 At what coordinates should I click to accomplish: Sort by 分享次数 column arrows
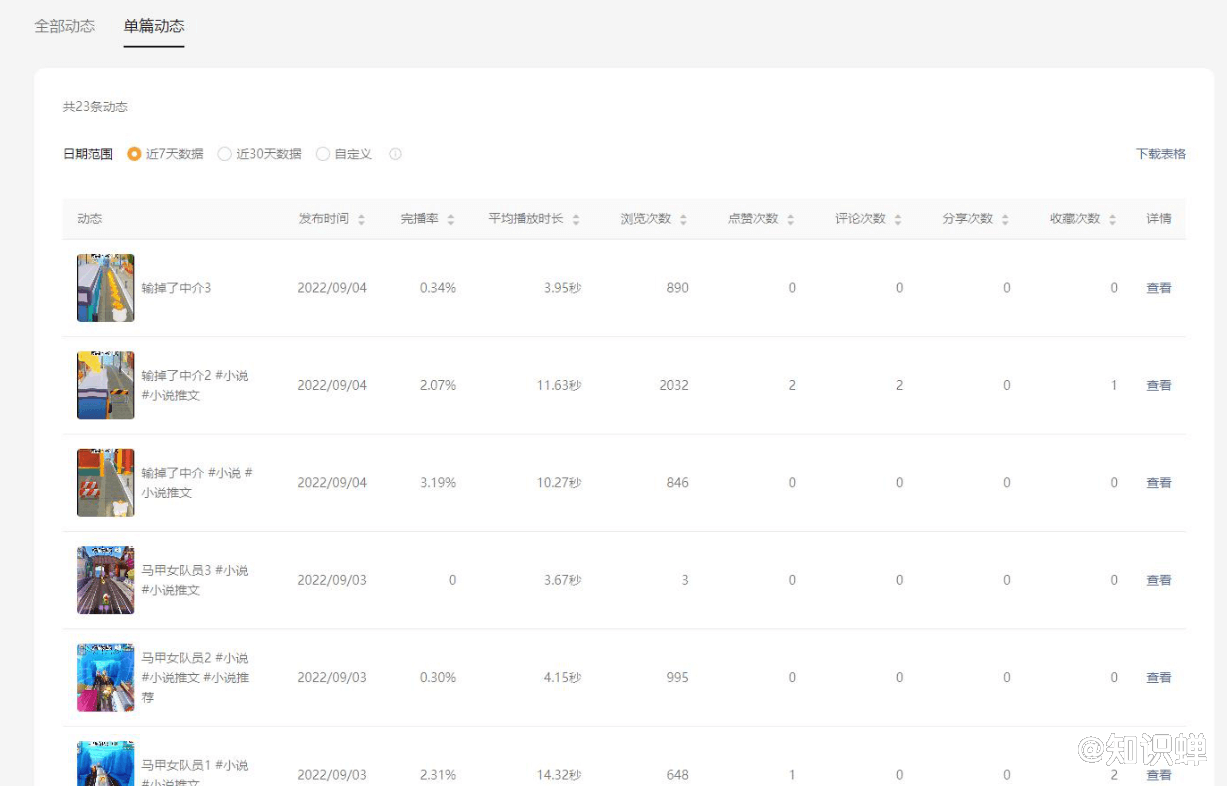(x=1005, y=219)
